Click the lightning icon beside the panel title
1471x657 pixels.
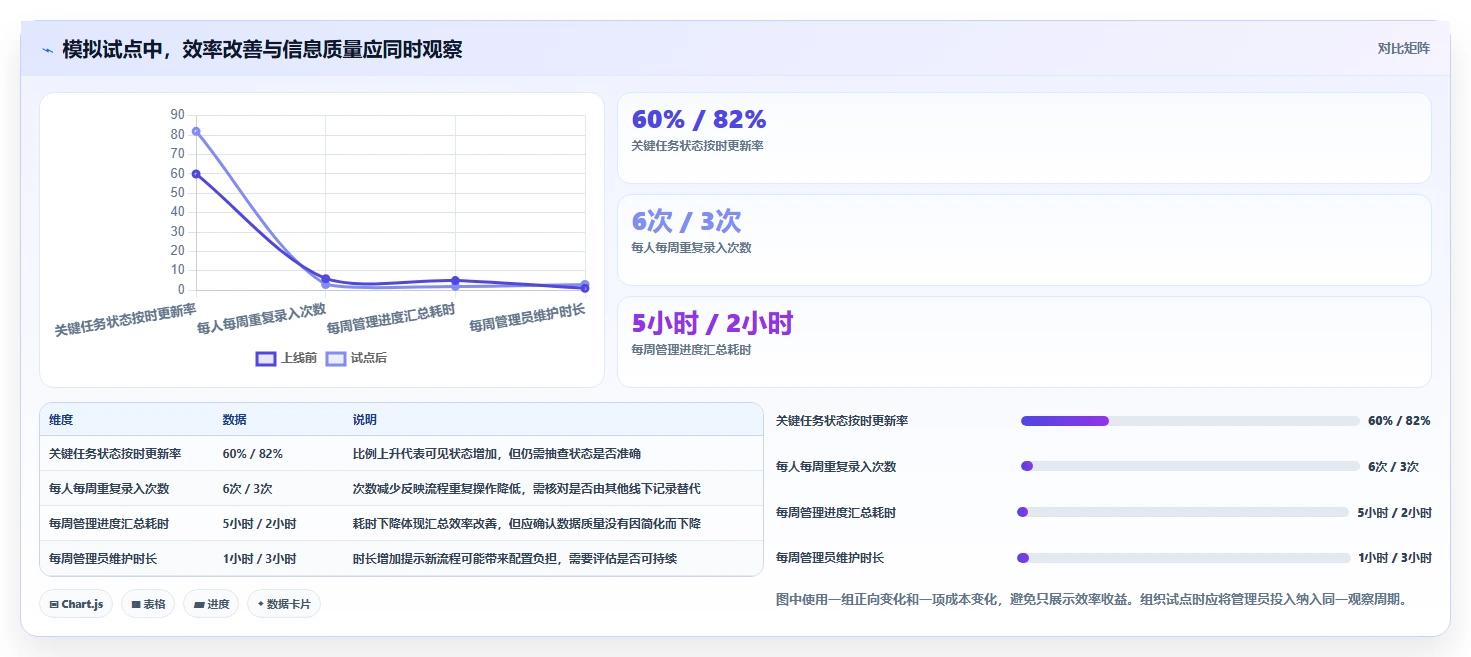47,50
